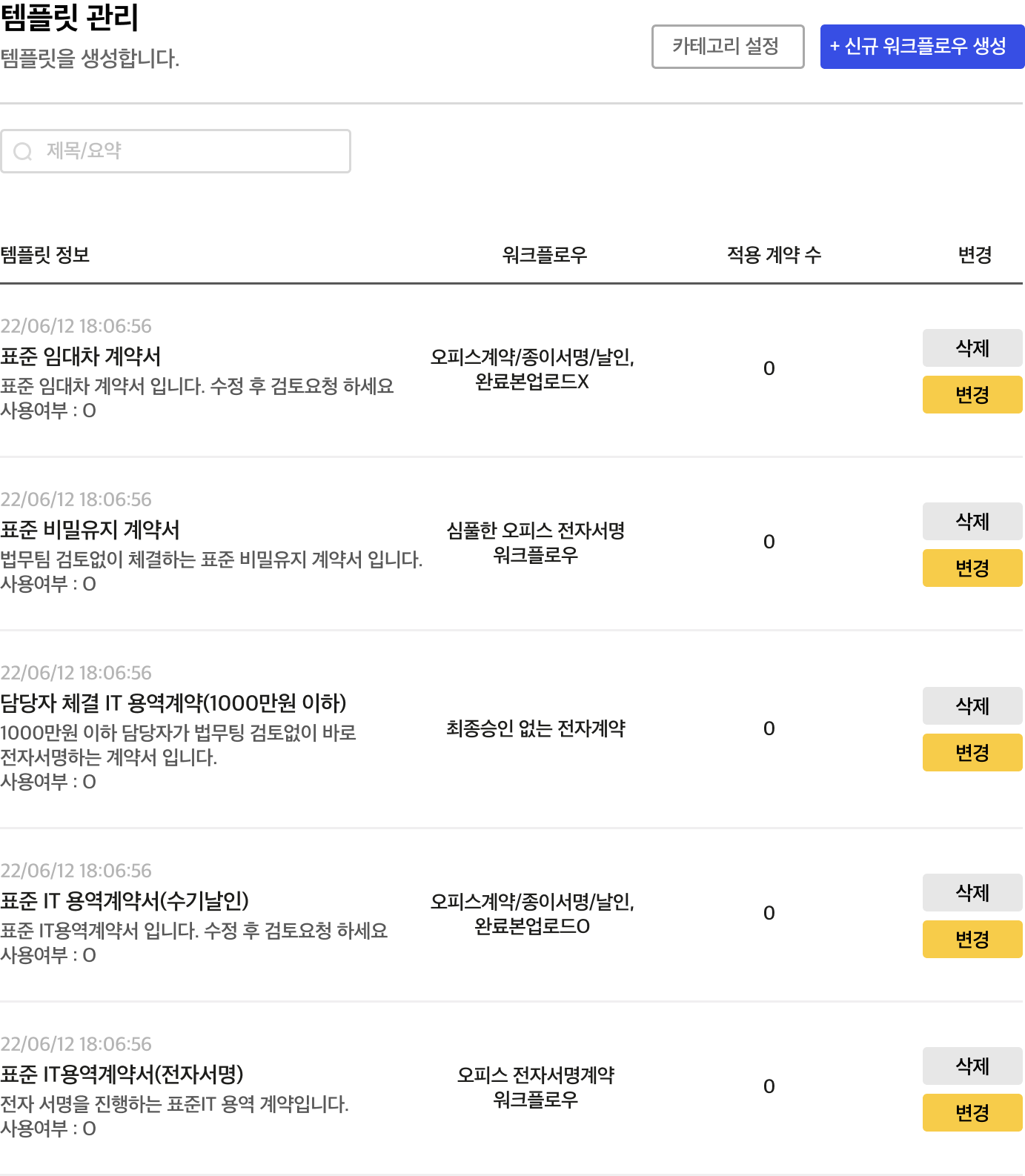This screenshot has width=1025, height=1176.
Task: Click description 표준 임대차 계약서 입니다. 수정 후 검토요청
Action: point(197,386)
